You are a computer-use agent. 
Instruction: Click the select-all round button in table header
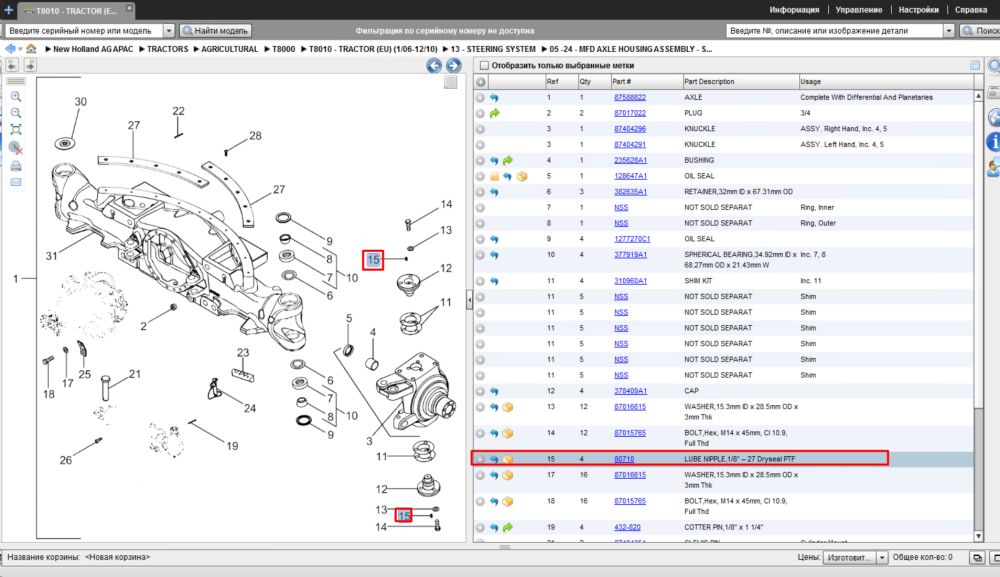click(x=480, y=82)
